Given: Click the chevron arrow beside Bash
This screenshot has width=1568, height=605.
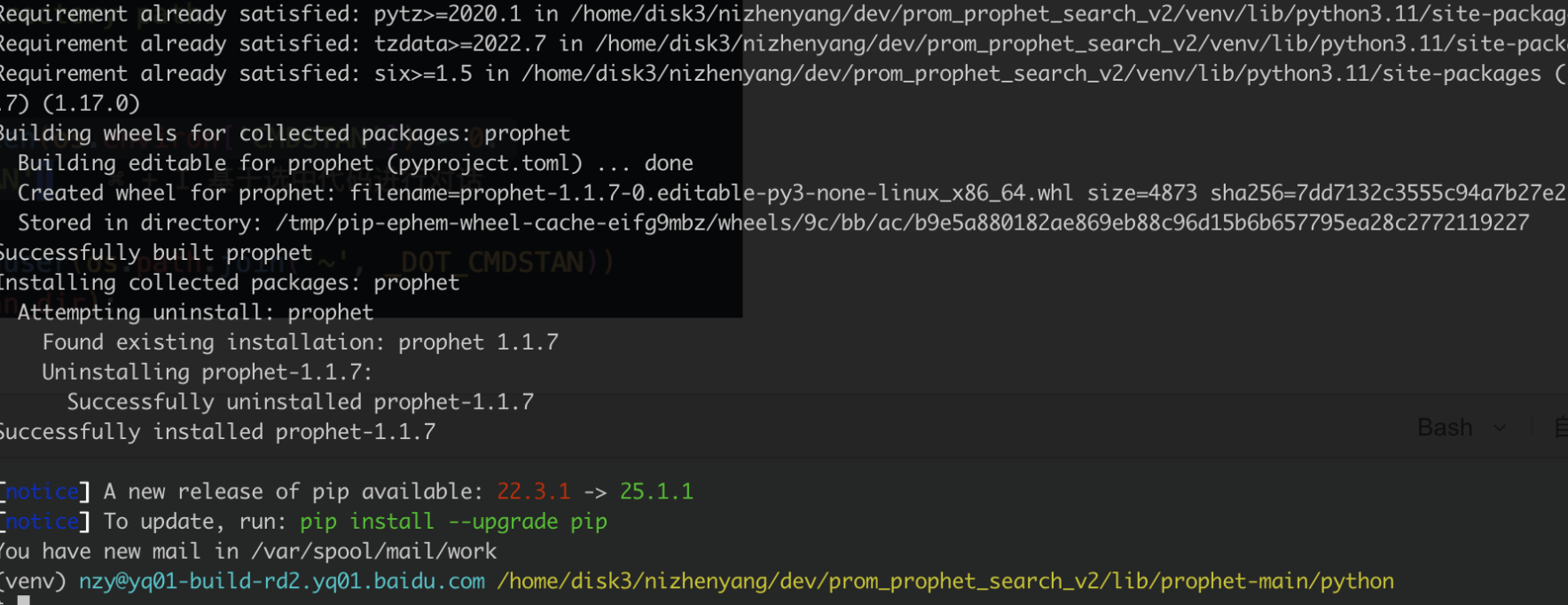Looking at the screenshot, I should pos(1500,428).
